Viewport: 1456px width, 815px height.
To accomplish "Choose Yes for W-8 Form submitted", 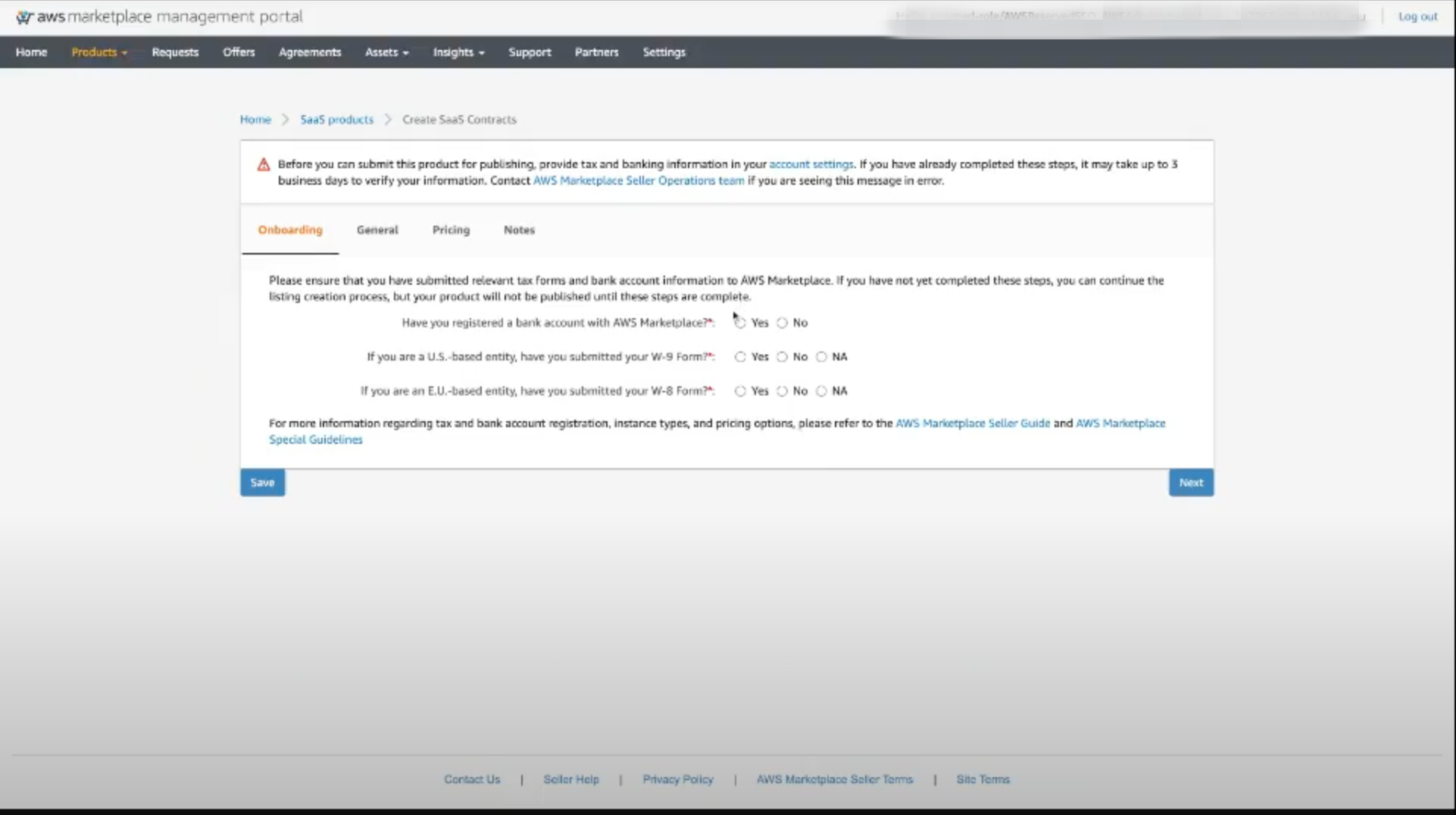I will click(x=740, y=391).
